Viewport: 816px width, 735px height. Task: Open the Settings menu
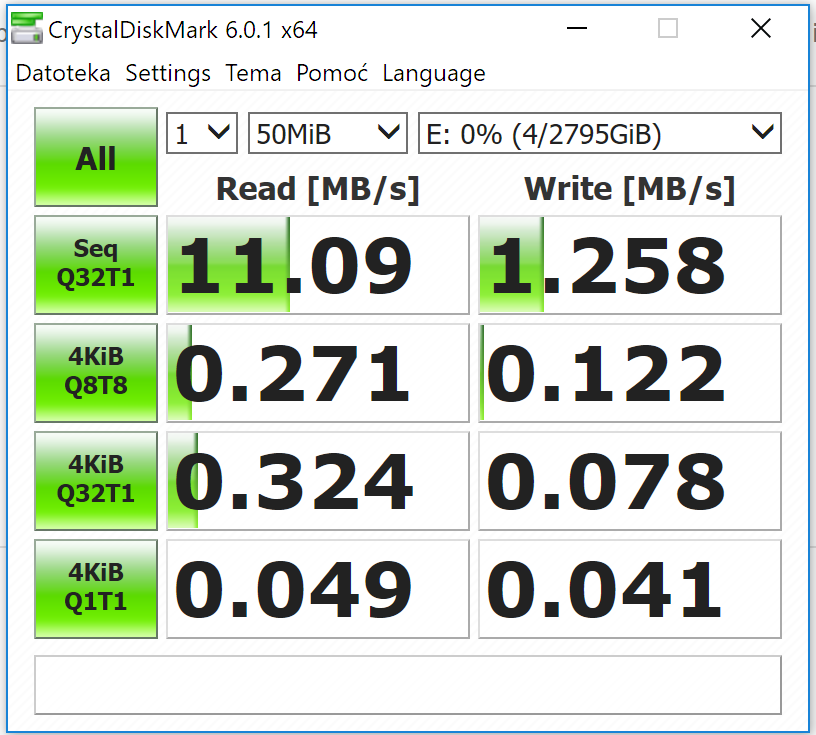[x=168, y=73]
